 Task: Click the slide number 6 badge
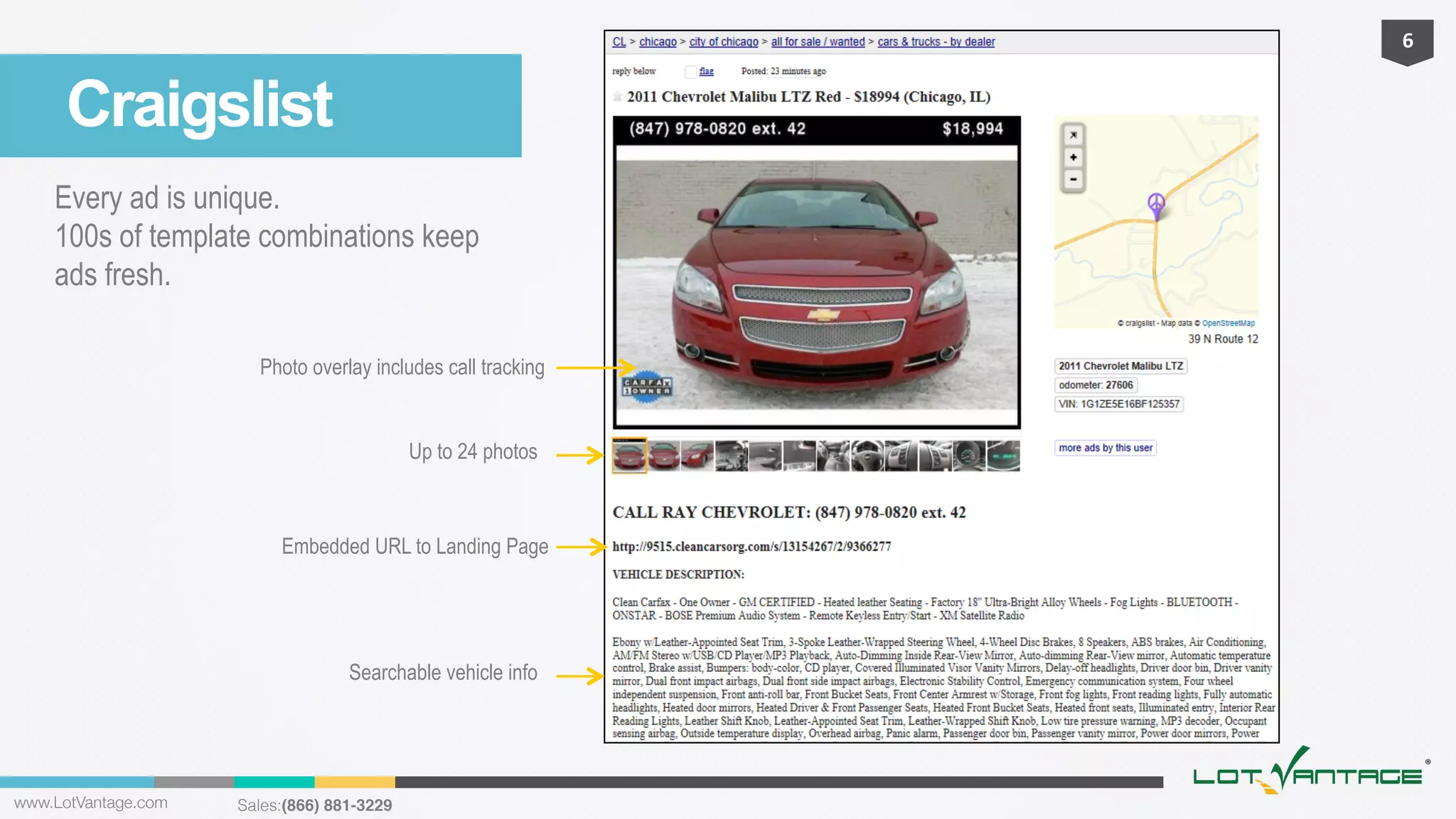[1407, 41]
